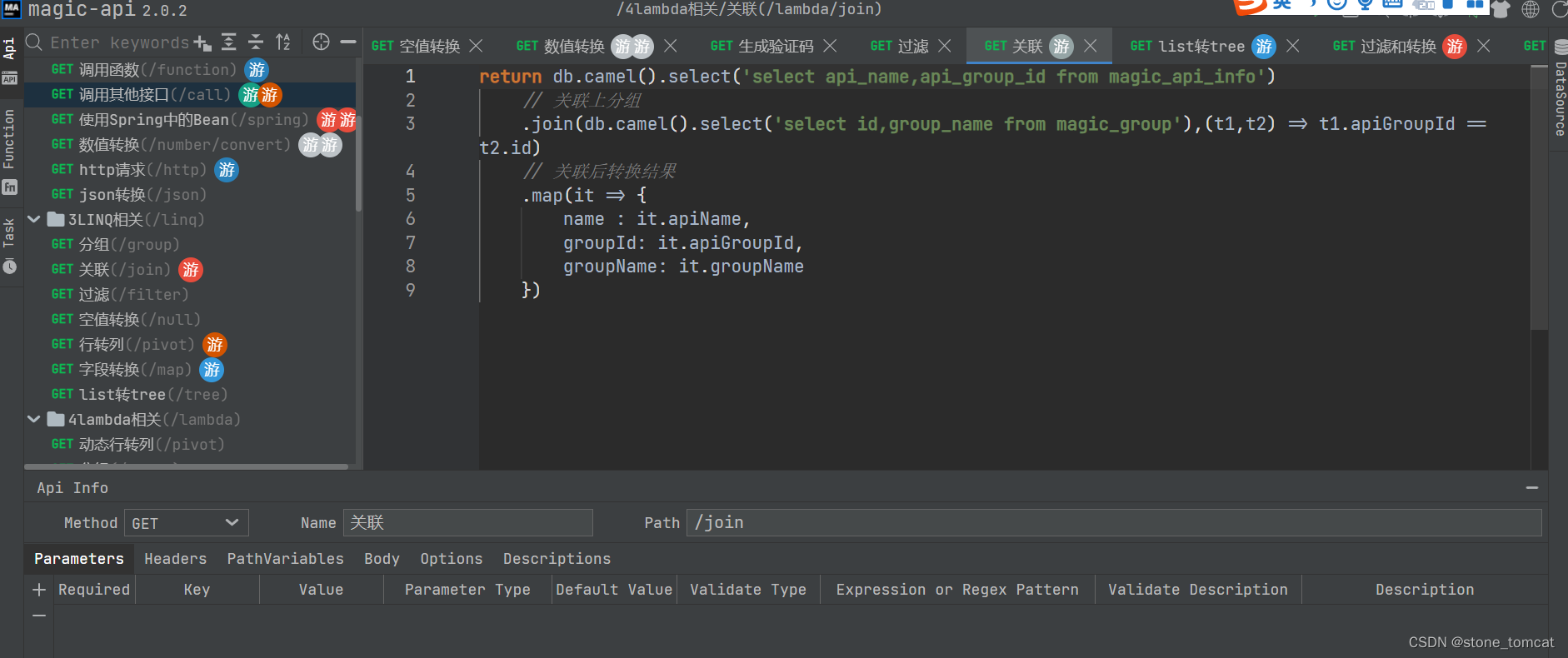1568x658 pixels.
Task: Click blue badge beside http请求
Action: click(x=227, y=170)
